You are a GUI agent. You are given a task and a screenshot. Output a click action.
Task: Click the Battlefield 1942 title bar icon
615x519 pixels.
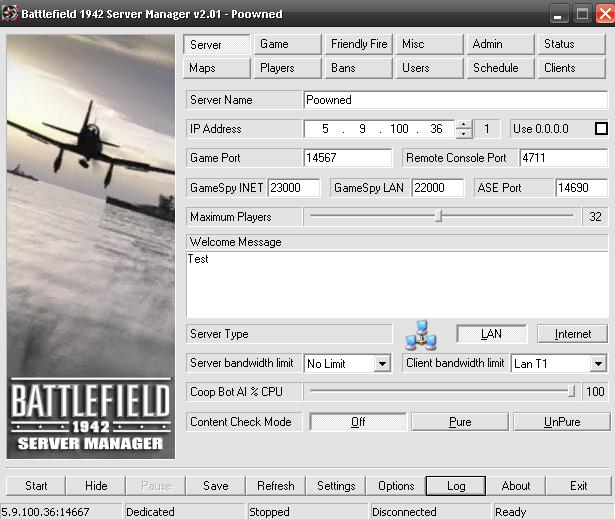pyautogui.click(x=9, y=13)
